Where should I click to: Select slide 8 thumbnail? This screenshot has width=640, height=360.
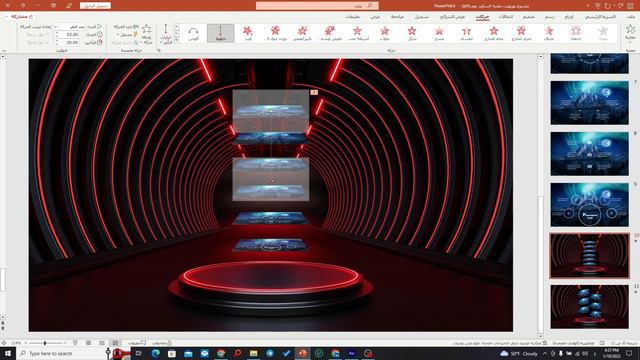[589, 153]
